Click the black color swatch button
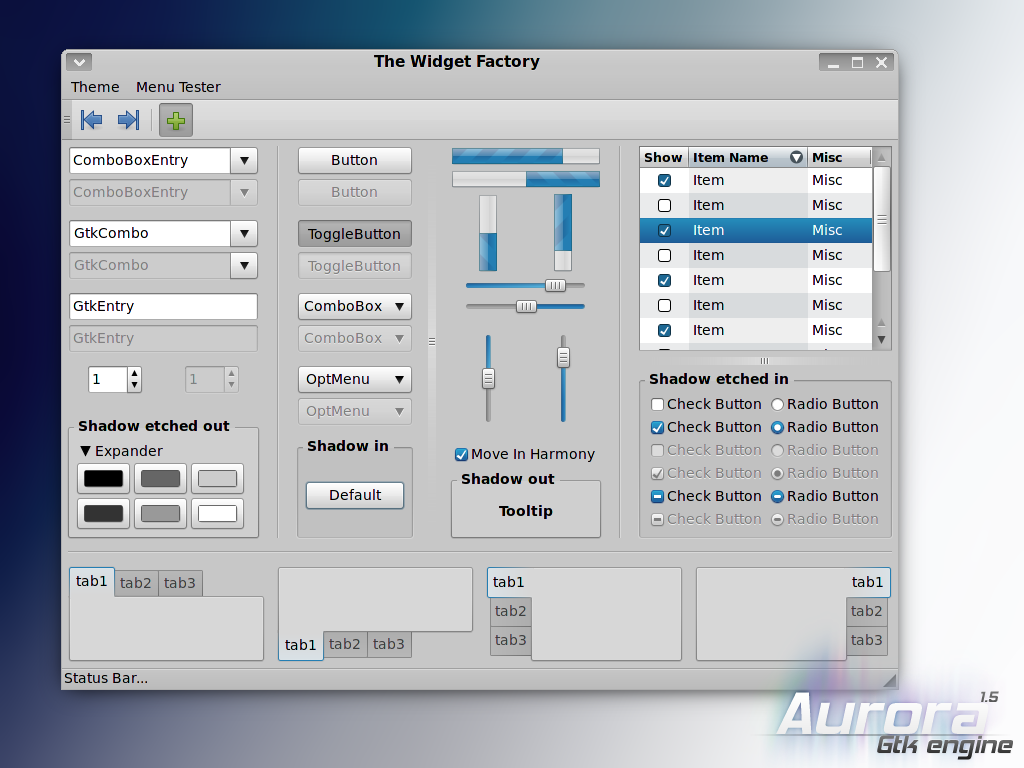 tap(103, 479)
